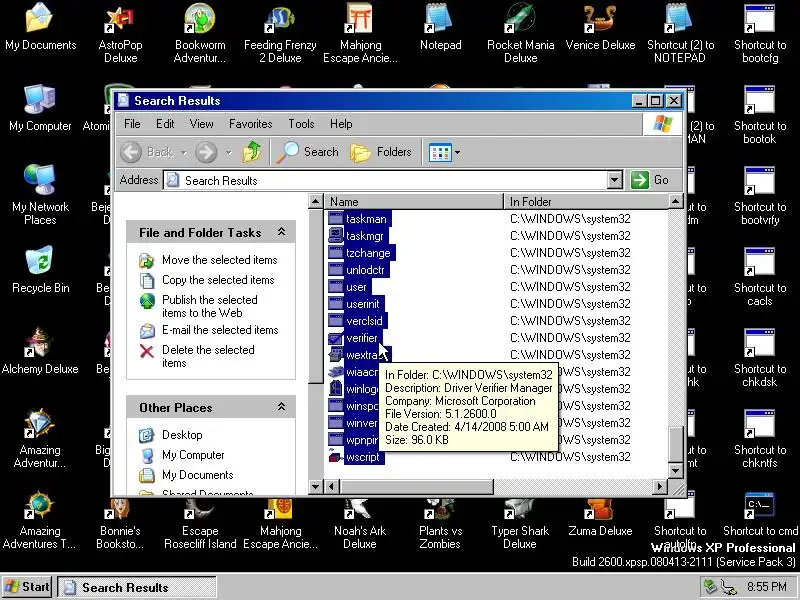Open the File menu
The width and height of the screenshot is (800, 600).
(132, 124)
